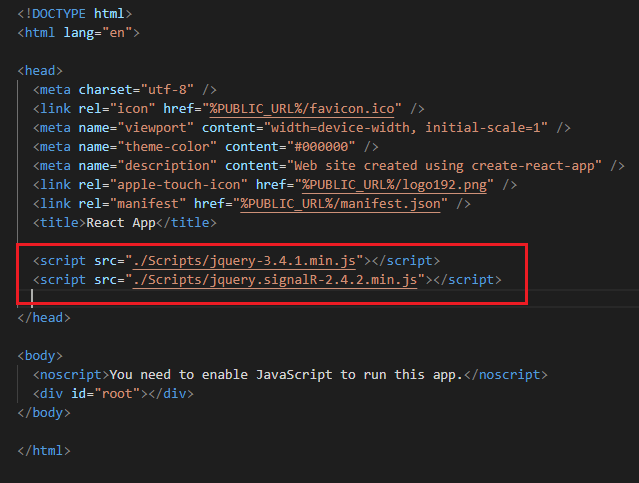This screenshot has height=483, width=639.
Task: Follow the jquery-3.4.1.min.js script source
Action: pyautogui.click(x=246, y=261)
